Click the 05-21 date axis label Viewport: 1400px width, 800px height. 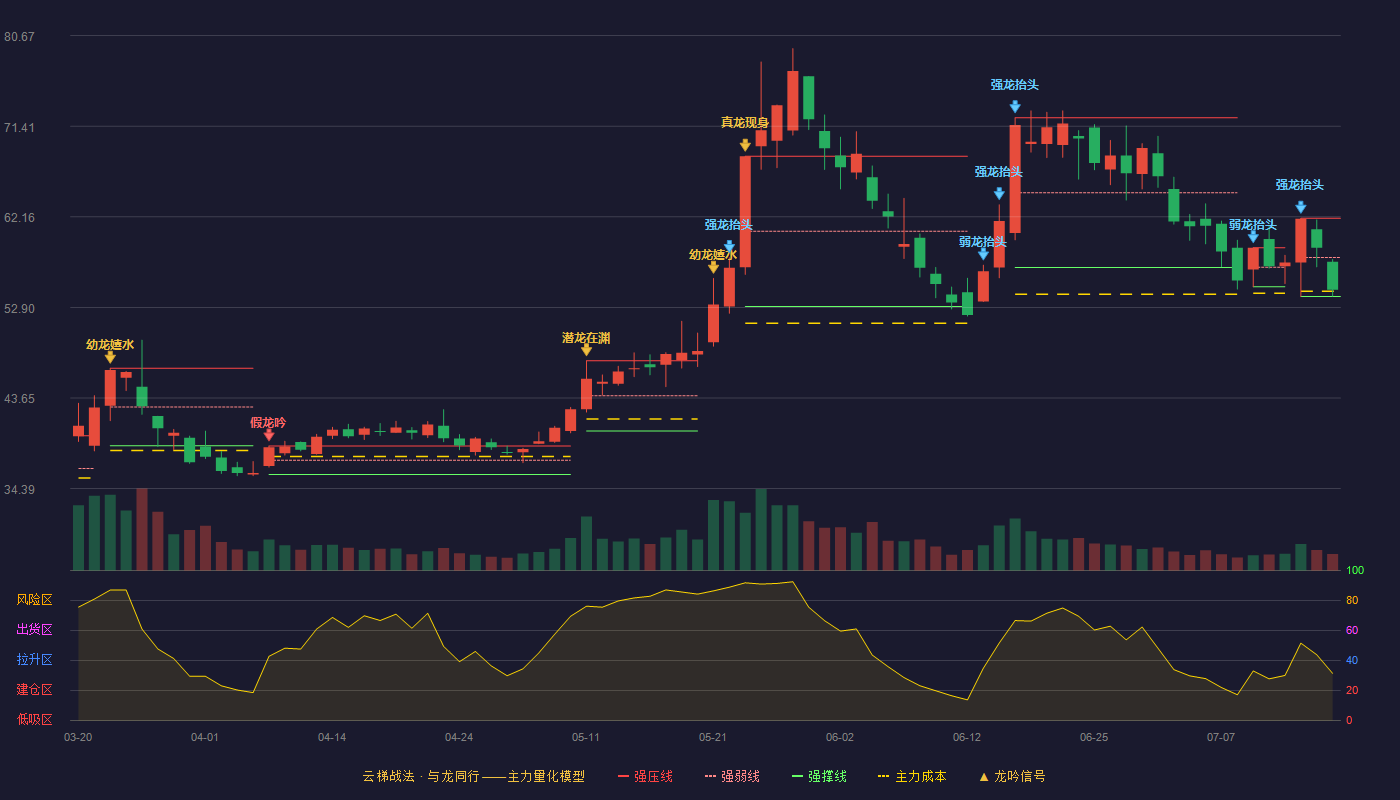pos(713,737)
